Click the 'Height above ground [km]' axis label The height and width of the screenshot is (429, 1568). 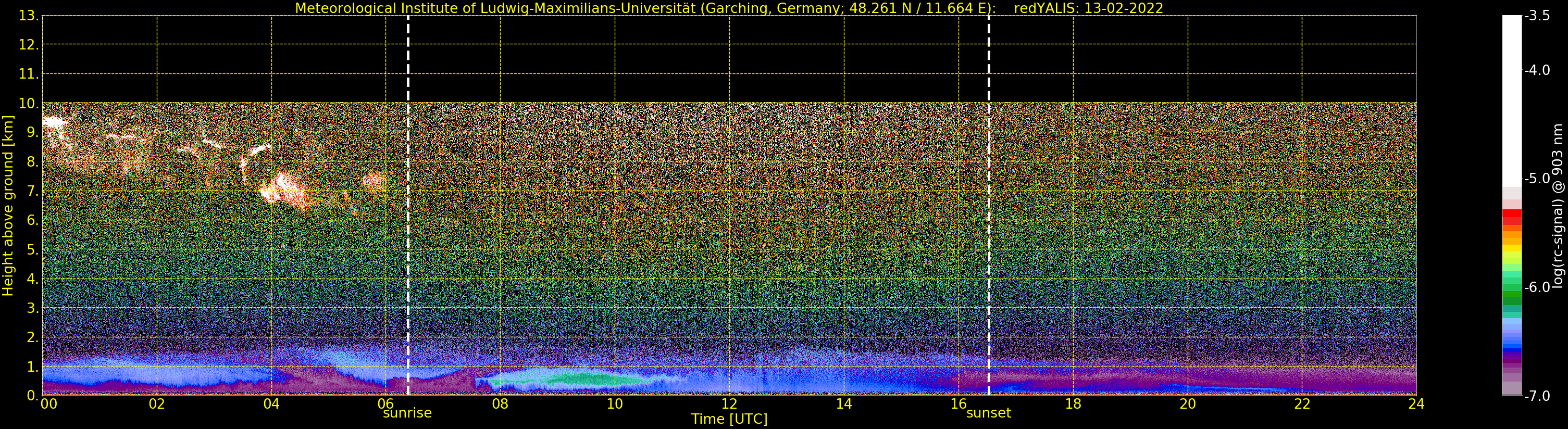pyautogui.click(x=8, y=206)
